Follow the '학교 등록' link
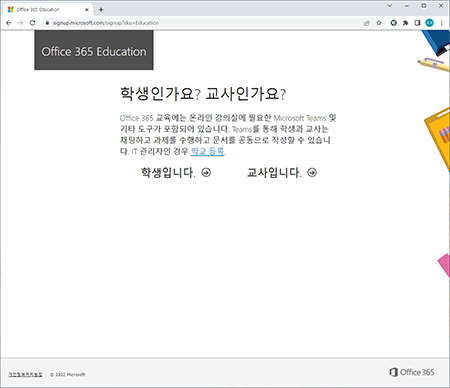Screen dimensions: 450x388 pyautogui.click(x=207, y=151)
